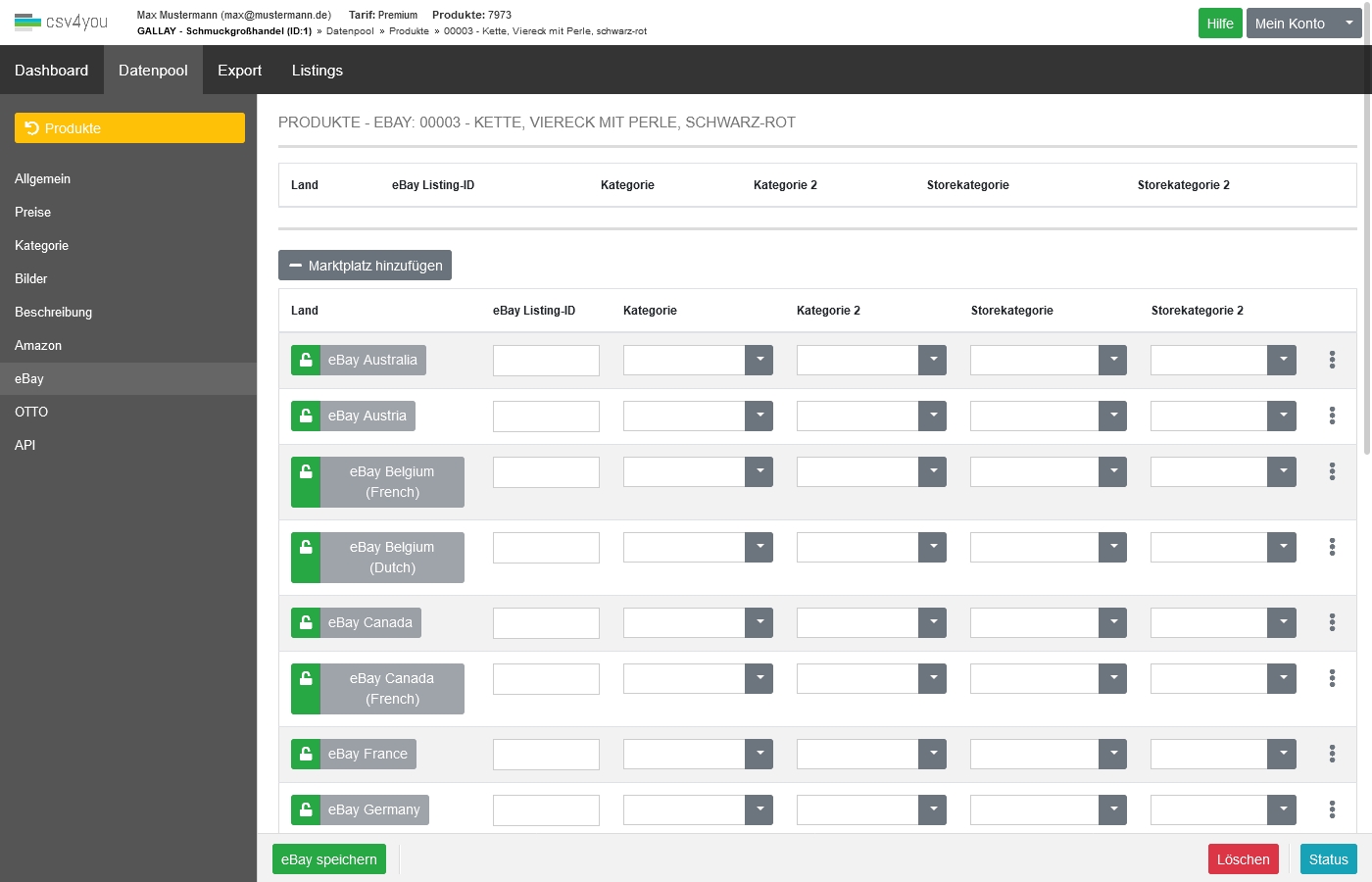
Task: Toggle the lock for eBay Canada
Action: pos(306,622)
